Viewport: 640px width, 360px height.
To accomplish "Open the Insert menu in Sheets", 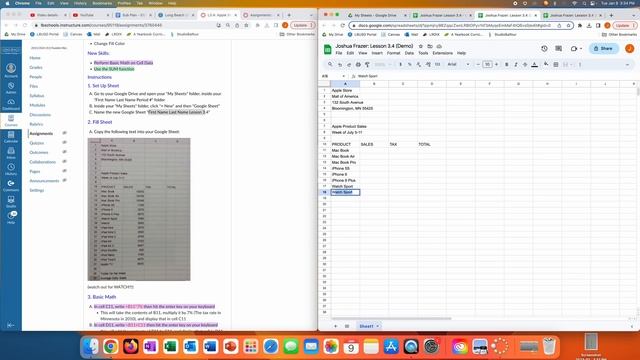I will 377,53.
